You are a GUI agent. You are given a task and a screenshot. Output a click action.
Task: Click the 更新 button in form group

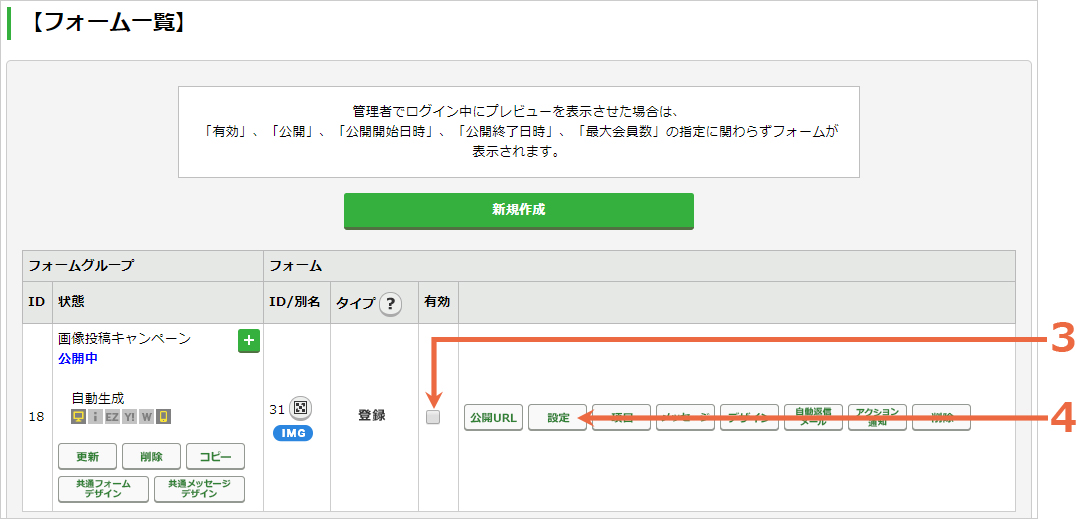pyautogui.click(x=87, y=457)
